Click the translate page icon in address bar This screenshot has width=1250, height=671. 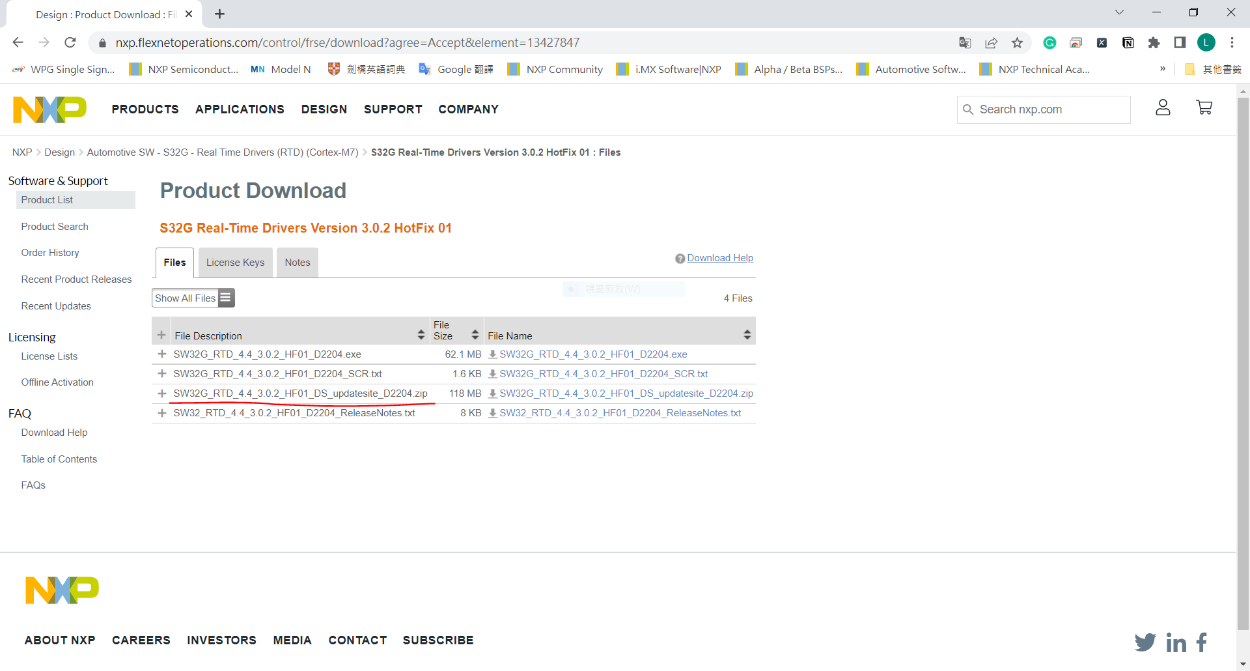[964, 43]
